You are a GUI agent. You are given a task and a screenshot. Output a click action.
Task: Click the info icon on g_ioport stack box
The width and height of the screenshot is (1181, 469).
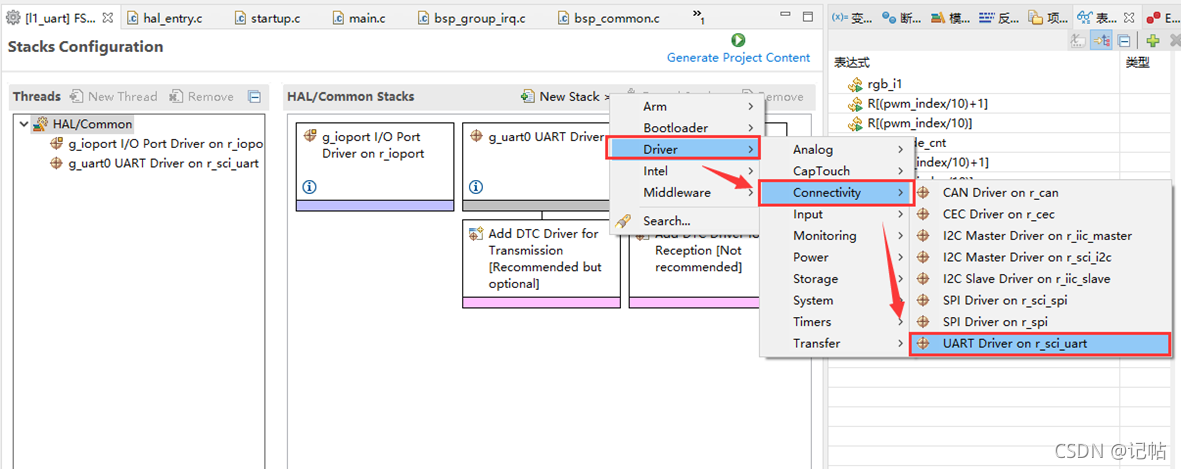click(310, 187)
